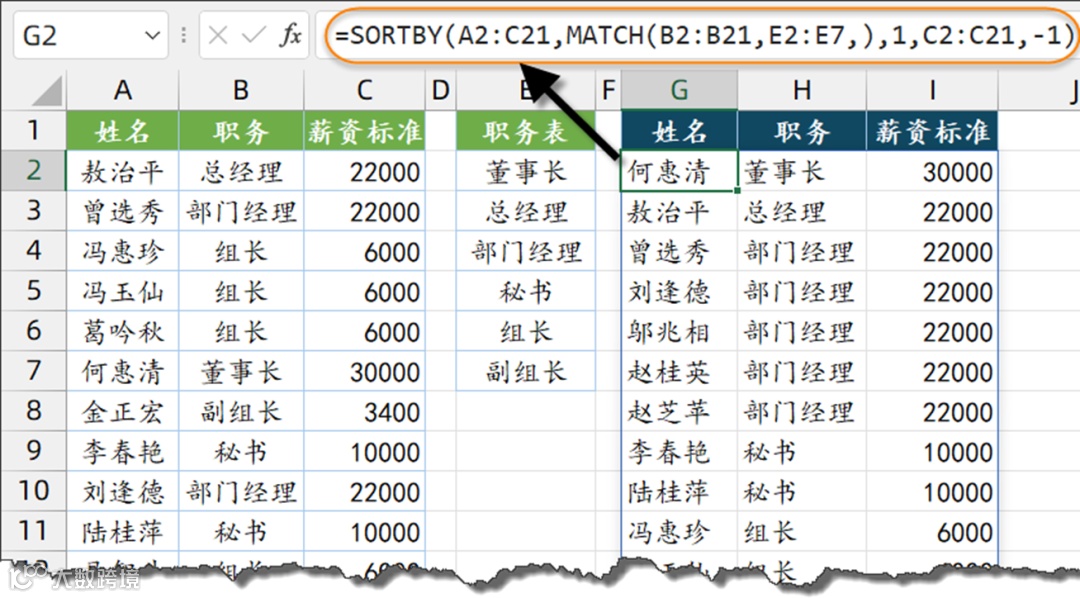
Task: Select cell E3 总经理 in 职务表
Action: (526, 211)
